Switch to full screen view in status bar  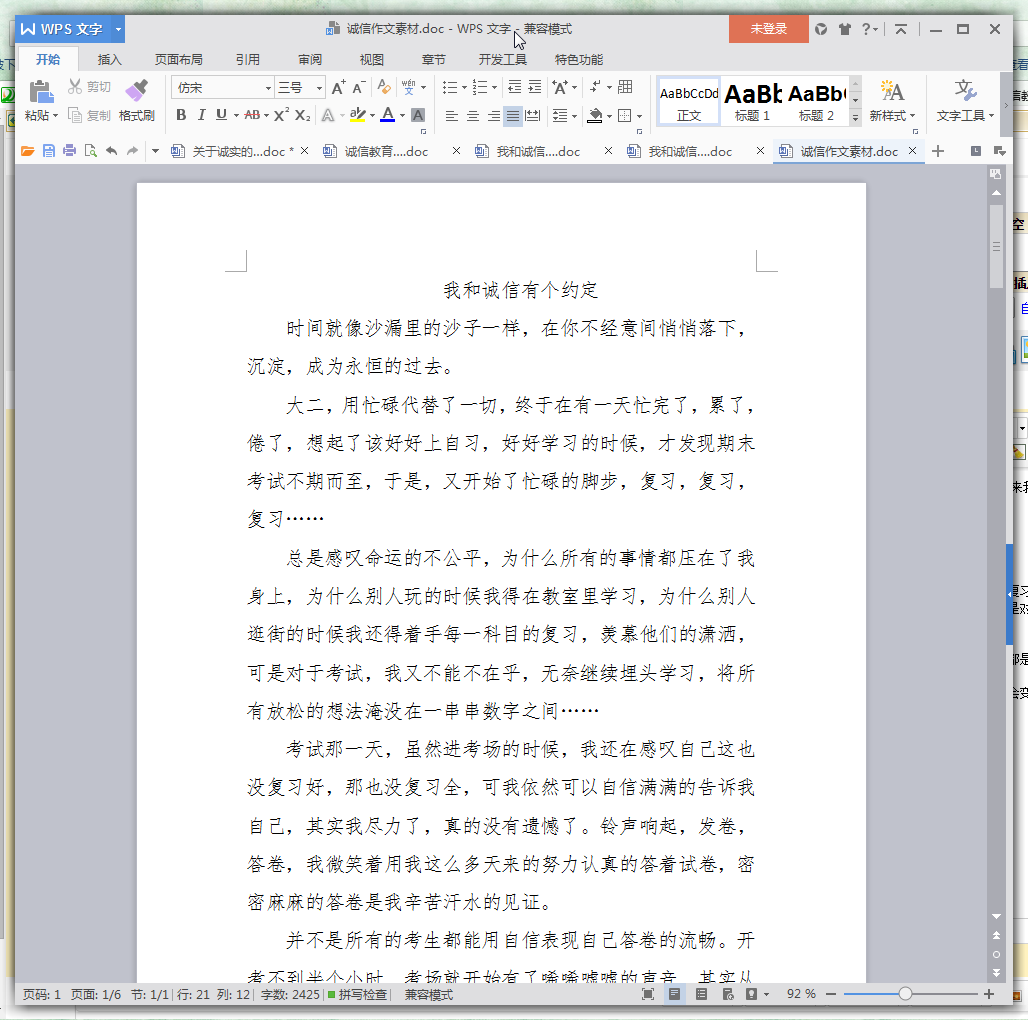click(x=648, y=994)
